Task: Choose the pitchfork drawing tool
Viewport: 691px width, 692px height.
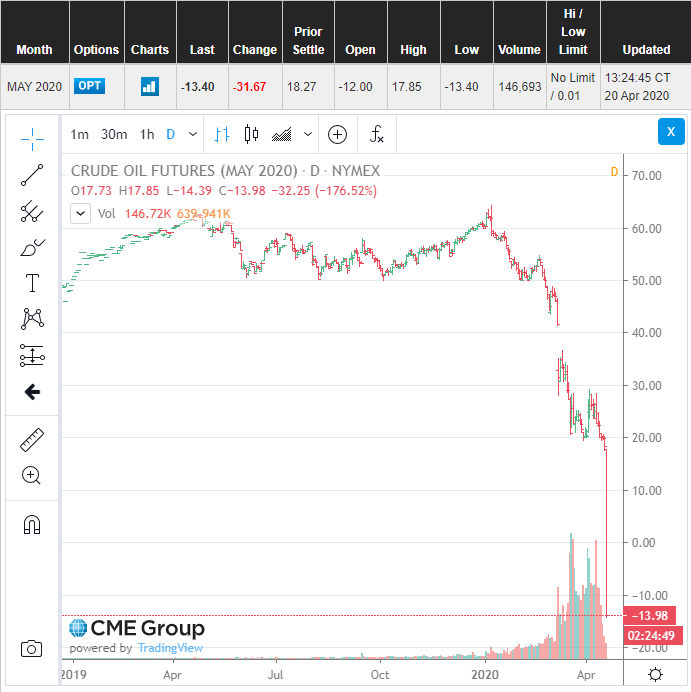Action: [32, 211]
